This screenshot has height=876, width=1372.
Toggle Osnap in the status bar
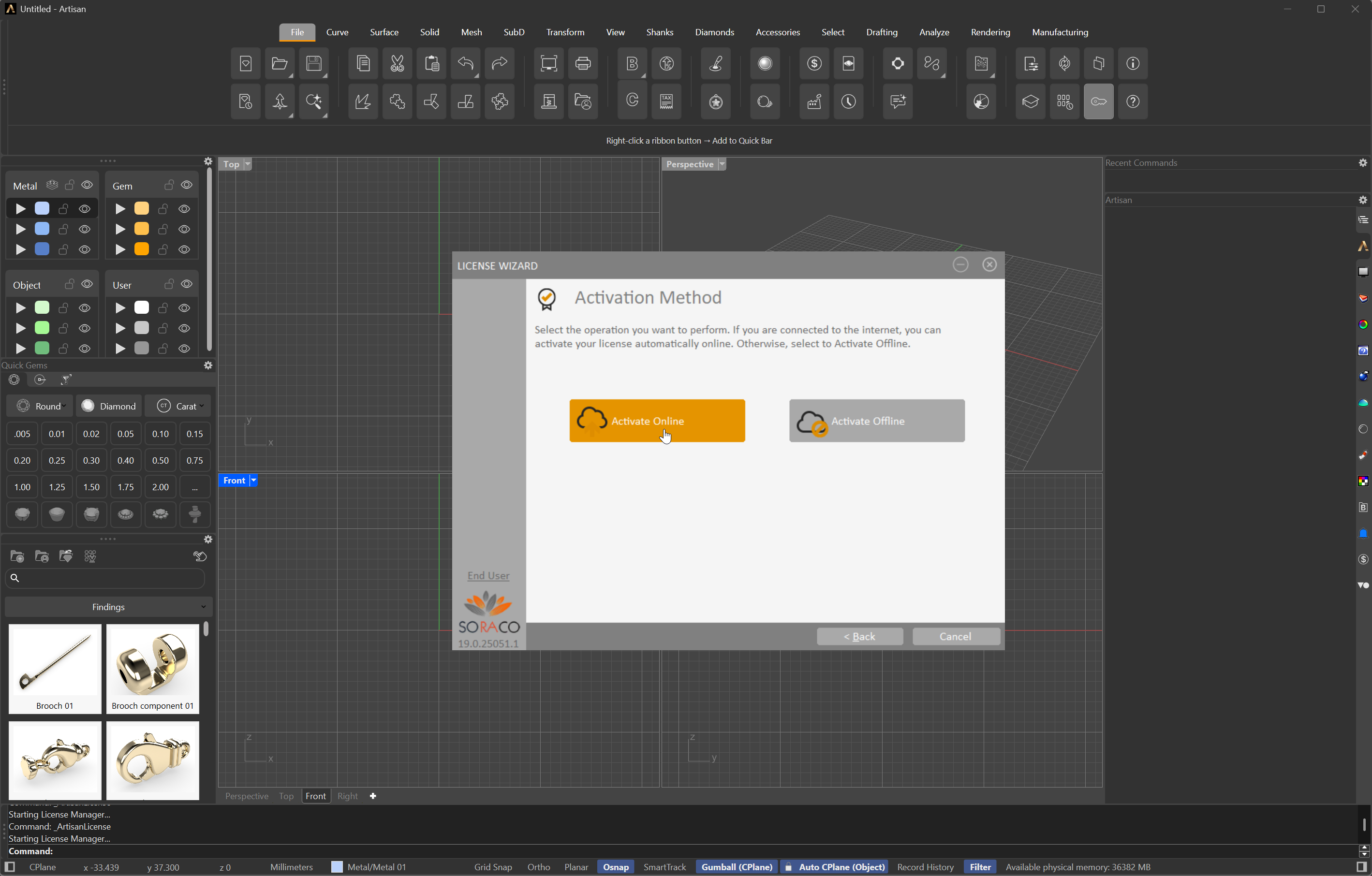pyautogui.click(x=616, y=867)
